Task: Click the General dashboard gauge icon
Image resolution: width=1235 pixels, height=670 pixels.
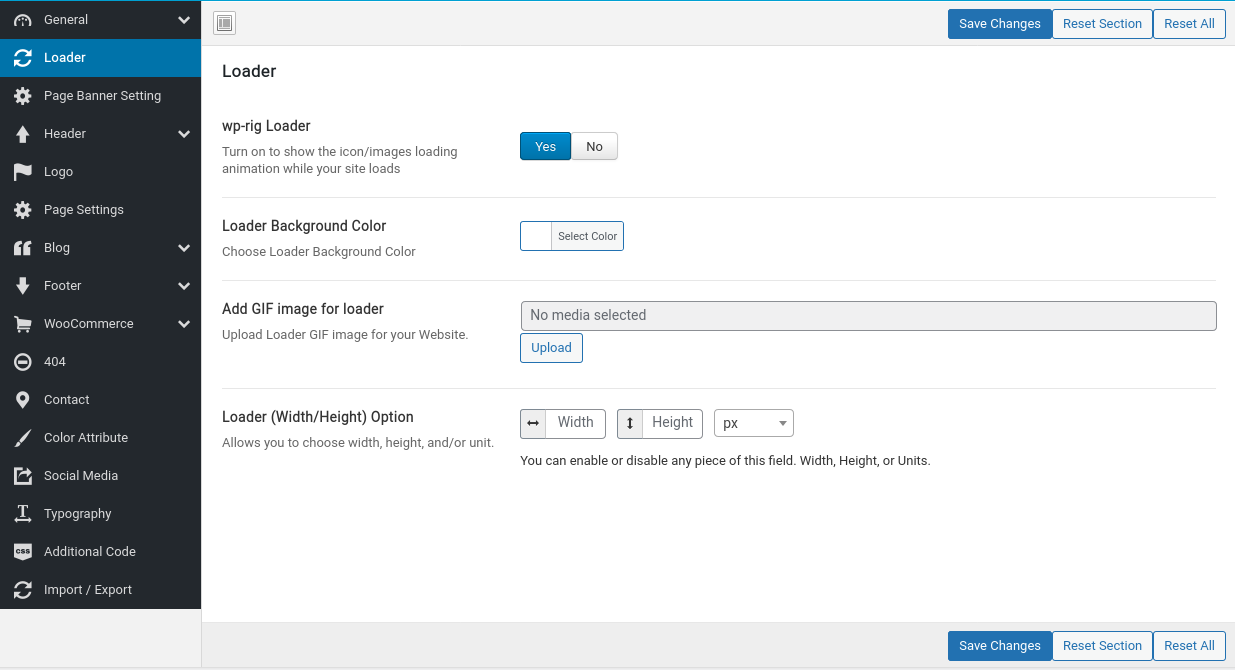Action: (x=22, y=20)
